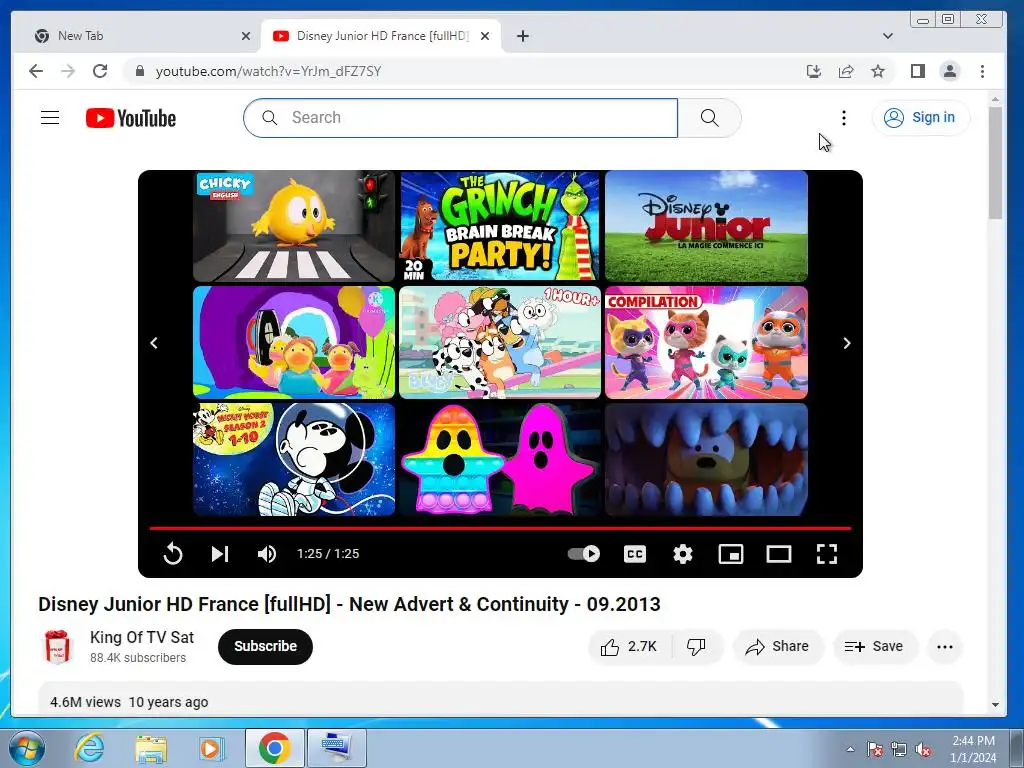Close the New Tab tab
This screenshot has width=1024, height=768.
click(x=246, y=37)
